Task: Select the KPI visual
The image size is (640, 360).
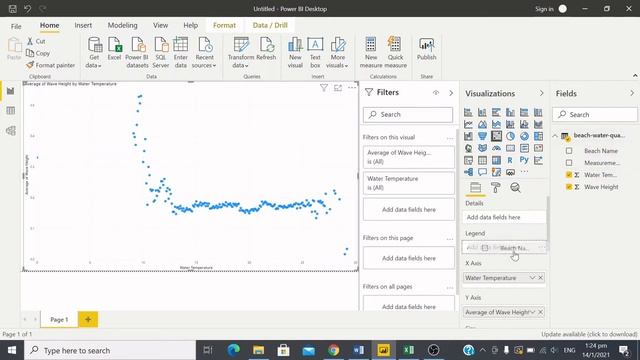Action: pyautogui.click(x=538, y=148)
